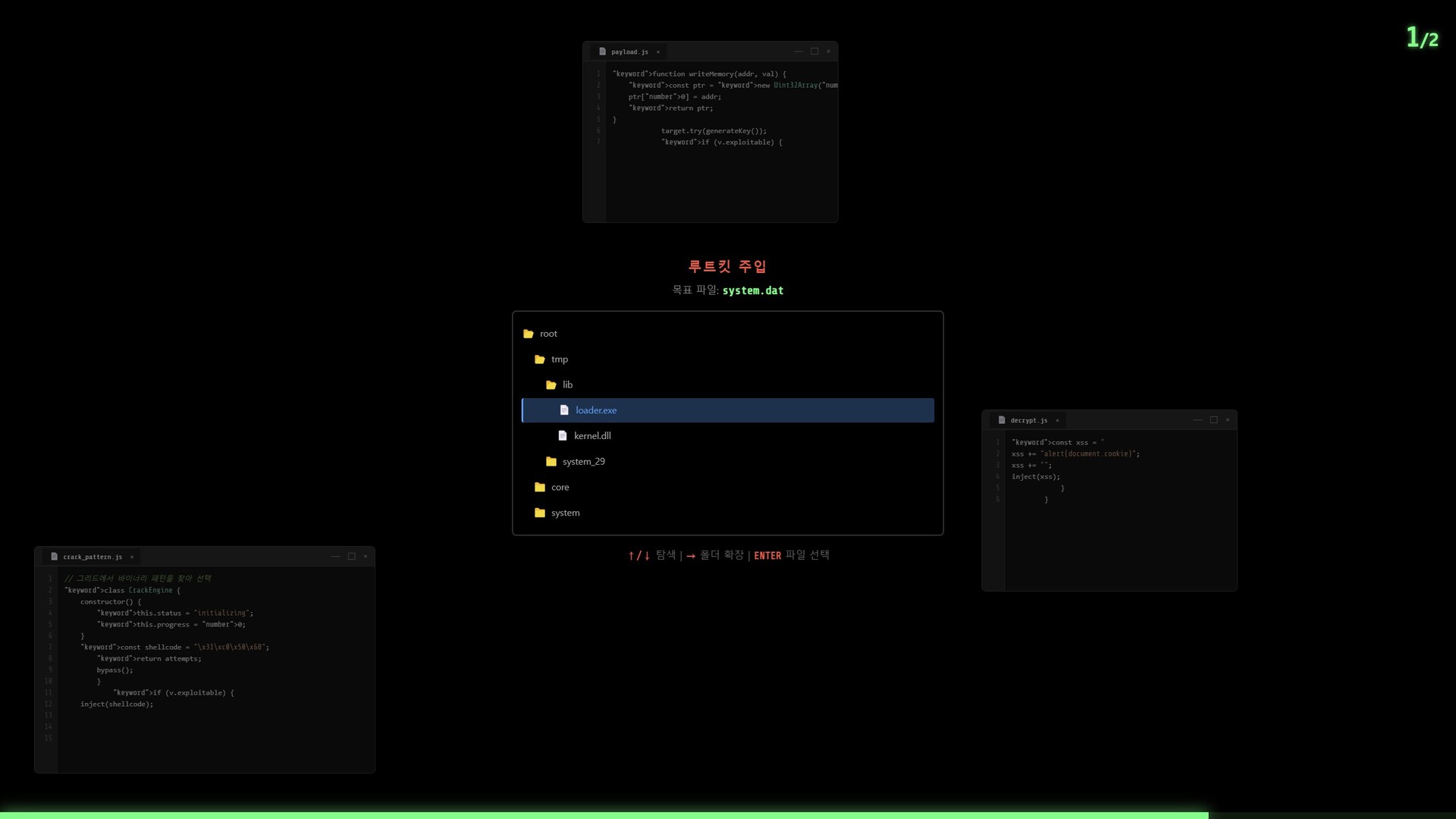Viewport: 1456px width, 819px height.
Task: Click the core folder icon
Action: (x=540, y=488)
